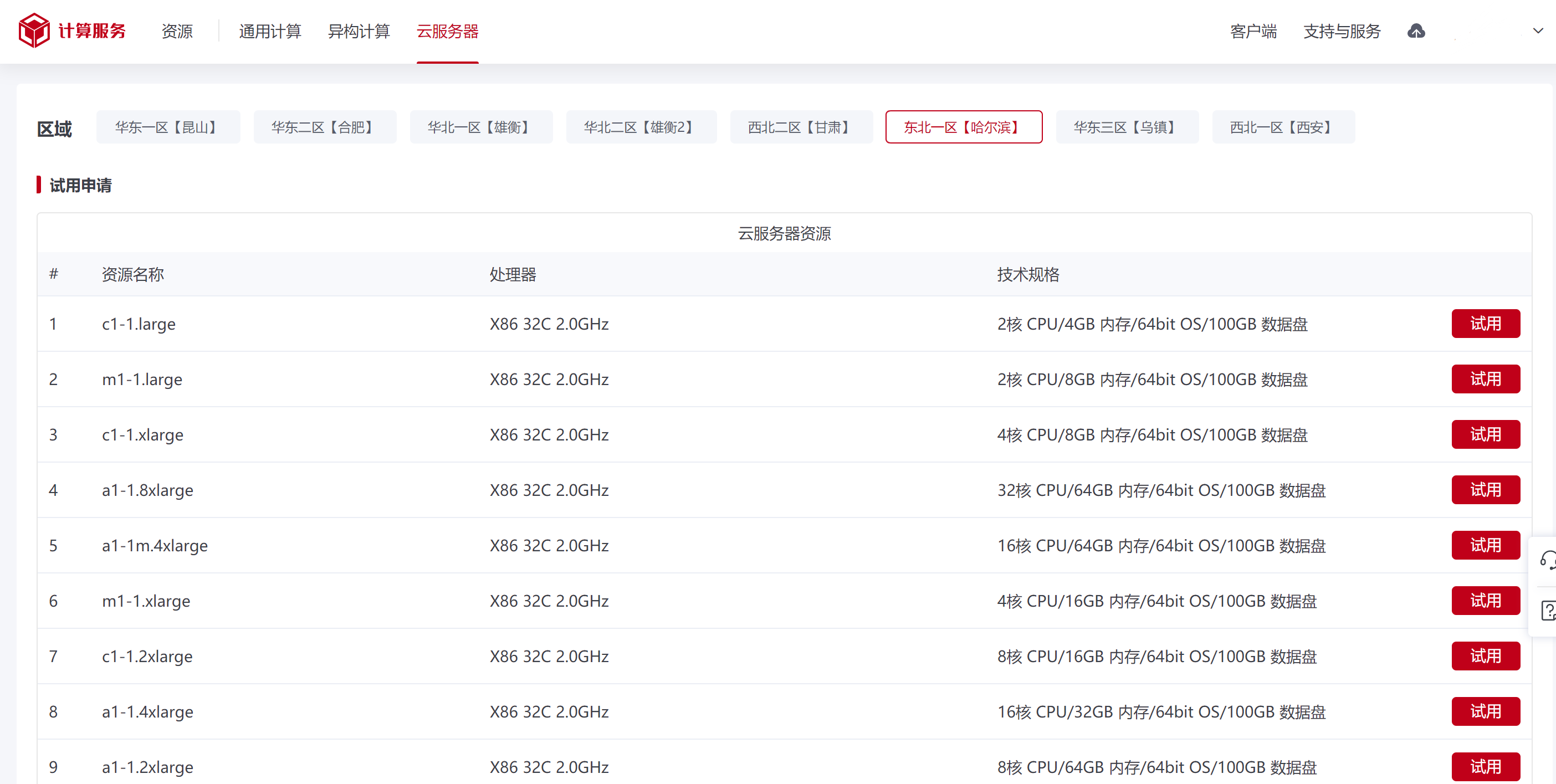Select region 华东二区【合肥】
This screenshot has height=784, width=1556.
pyautogui.click(x=325, y=127)
